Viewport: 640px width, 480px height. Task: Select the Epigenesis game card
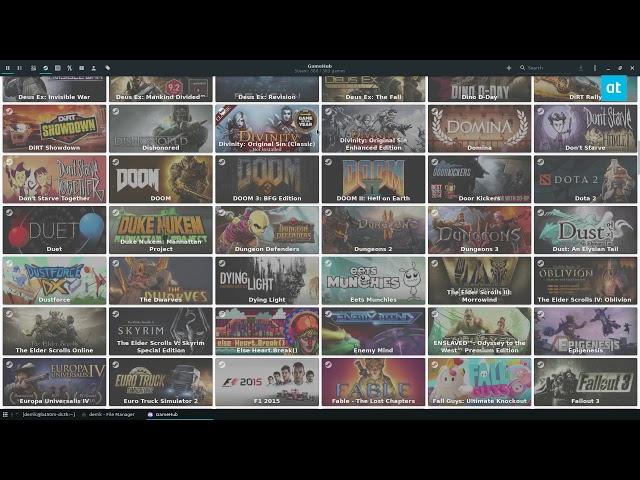586,331
